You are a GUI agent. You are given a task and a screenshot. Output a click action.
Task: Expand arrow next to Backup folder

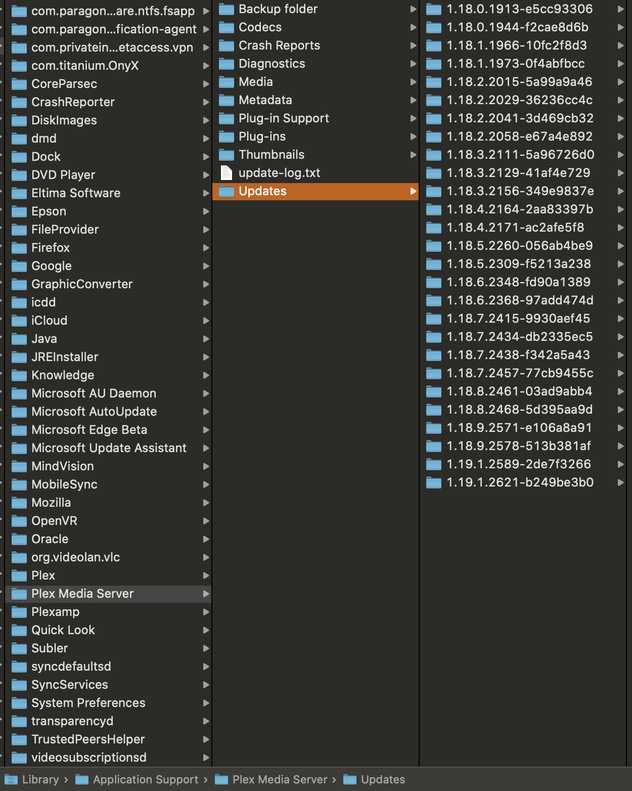coord(413,9)
